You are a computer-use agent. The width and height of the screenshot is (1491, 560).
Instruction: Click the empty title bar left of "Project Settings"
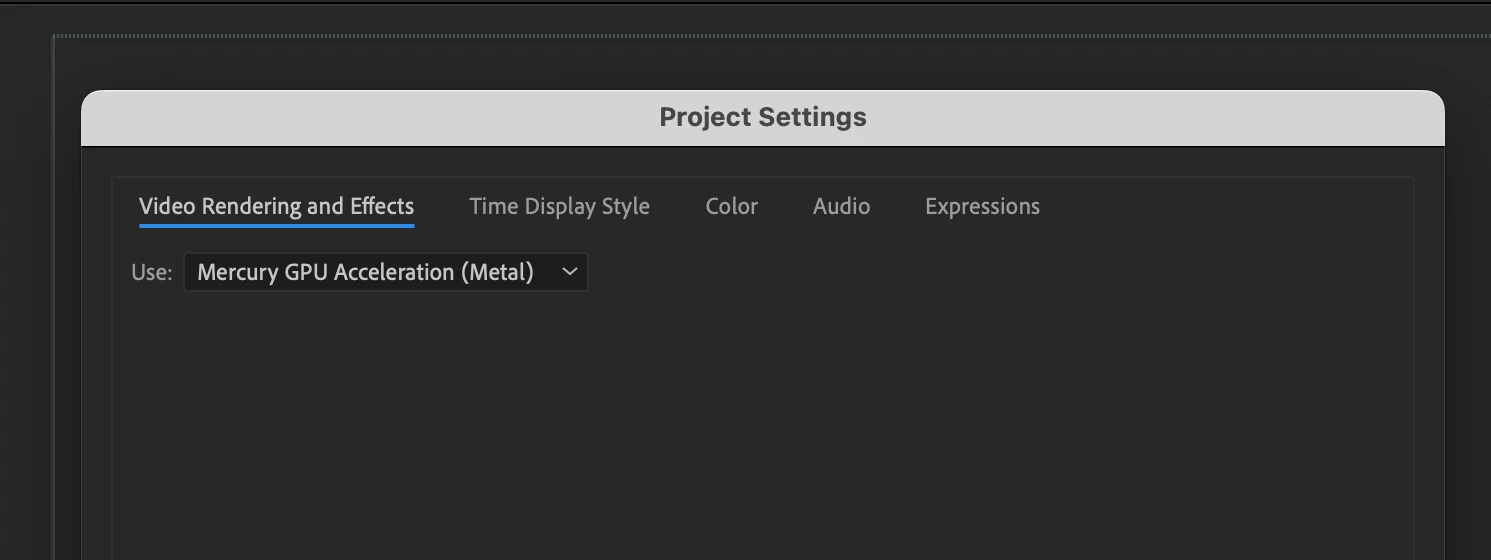pyautogui.click(x=370, y=118)
